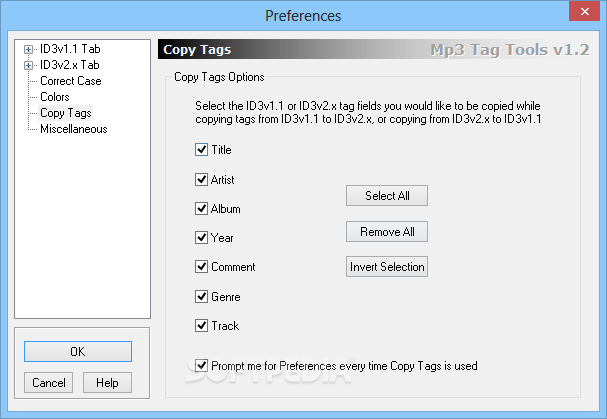Viewport: 607px width, 419px height.
Task: Open Help for the preferences
Action: pos(107,383)
